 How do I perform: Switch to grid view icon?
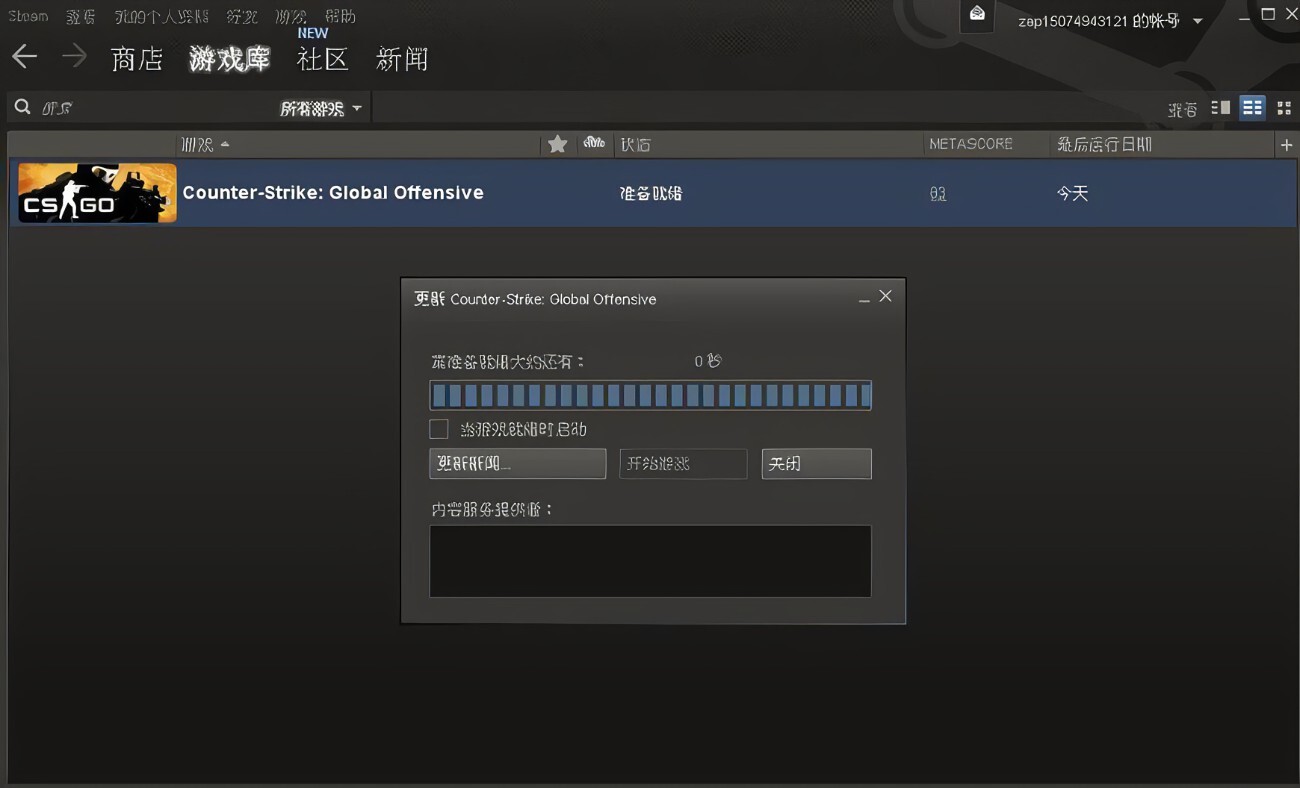[1284, 108]
